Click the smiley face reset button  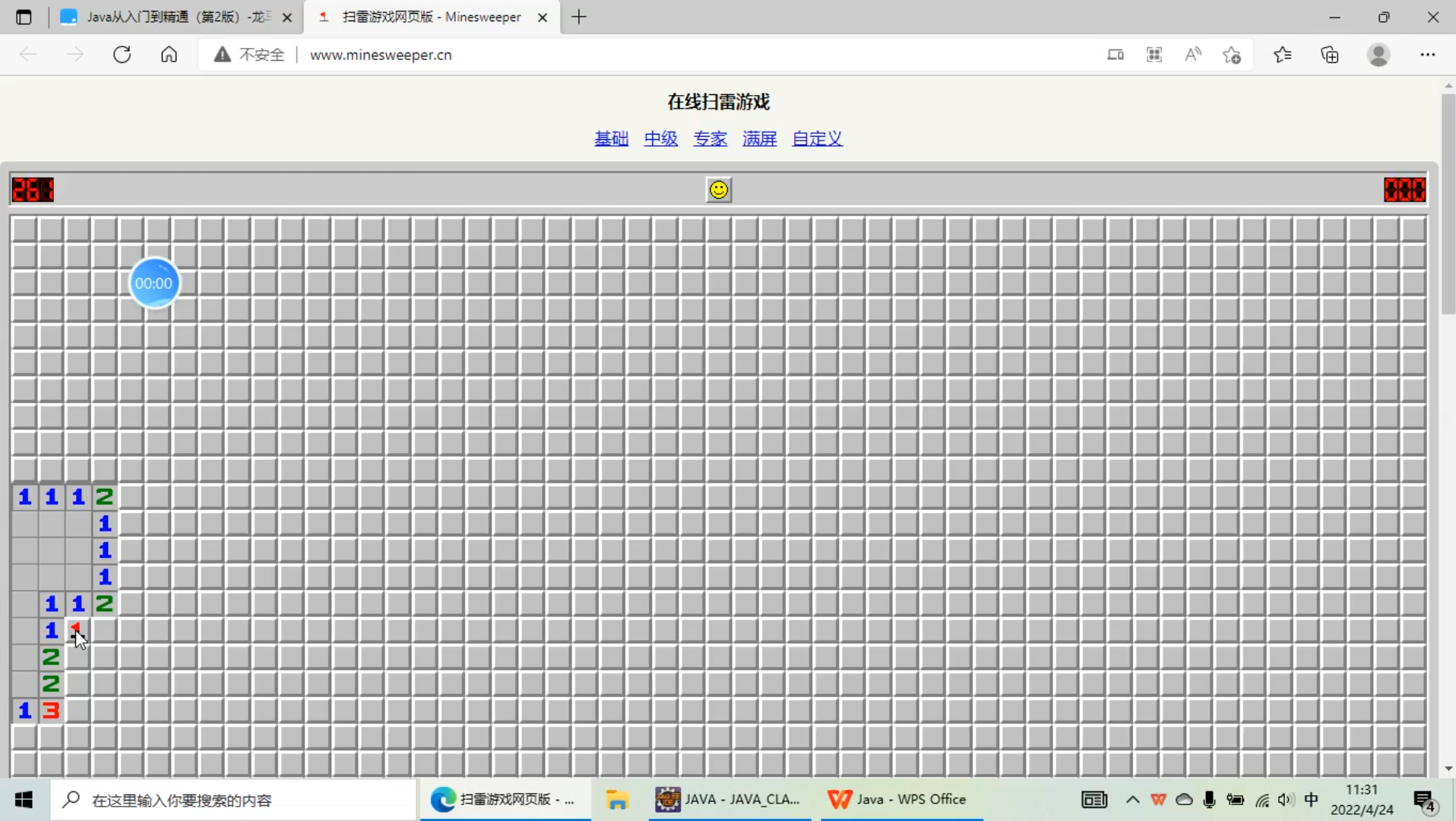point(718,189)
